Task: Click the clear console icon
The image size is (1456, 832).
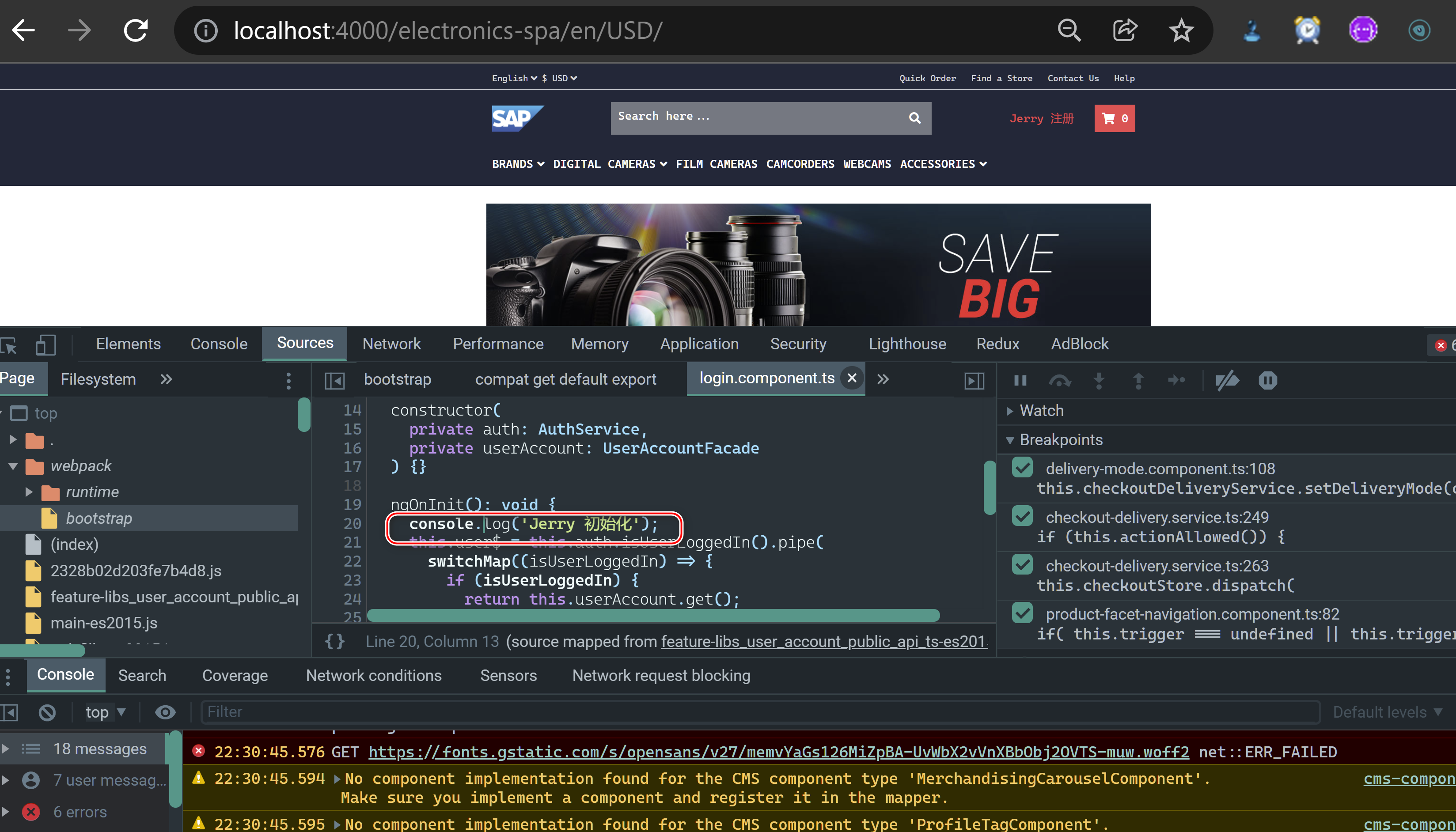Action: click(47, 712)
